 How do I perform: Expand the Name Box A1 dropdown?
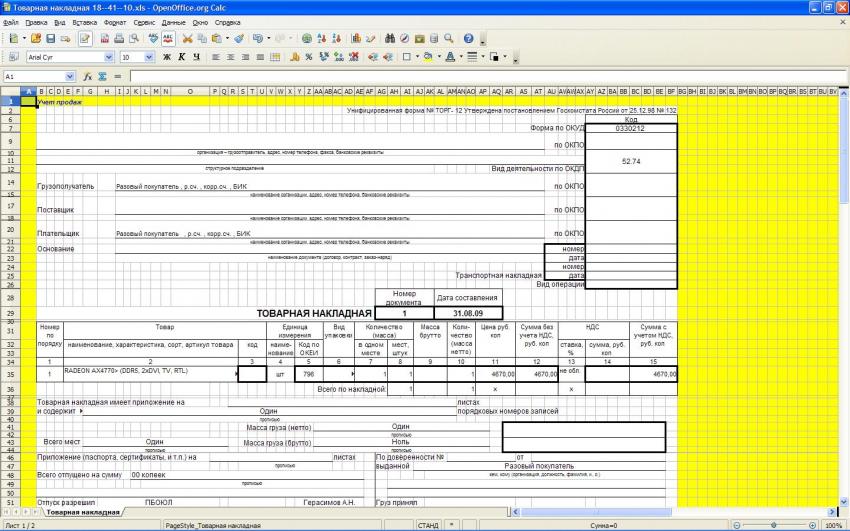click(x=73, y=76)
